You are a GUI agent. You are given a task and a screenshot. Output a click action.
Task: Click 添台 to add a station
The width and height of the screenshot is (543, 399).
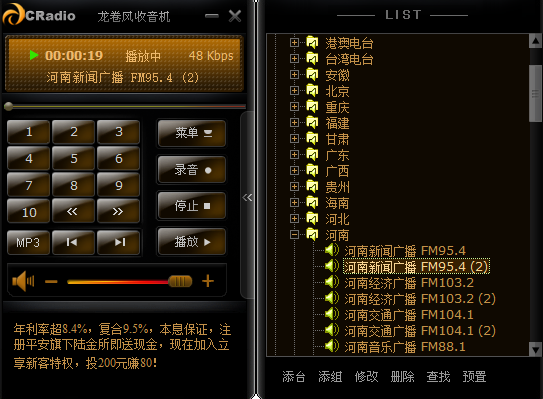pyautogui.click(x=294, y=376)
